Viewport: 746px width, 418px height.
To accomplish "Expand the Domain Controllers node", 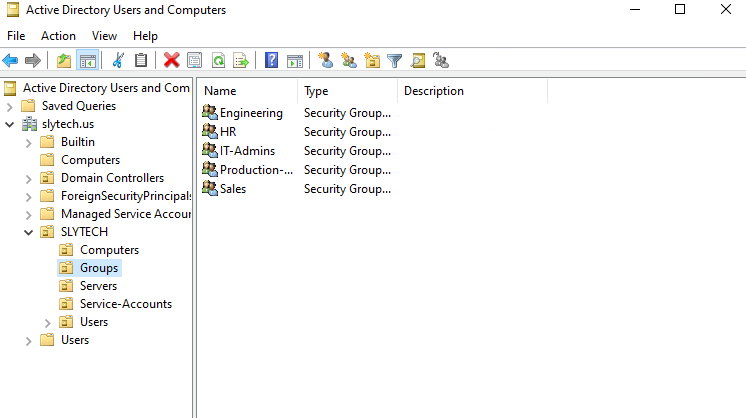I will 29,179.
